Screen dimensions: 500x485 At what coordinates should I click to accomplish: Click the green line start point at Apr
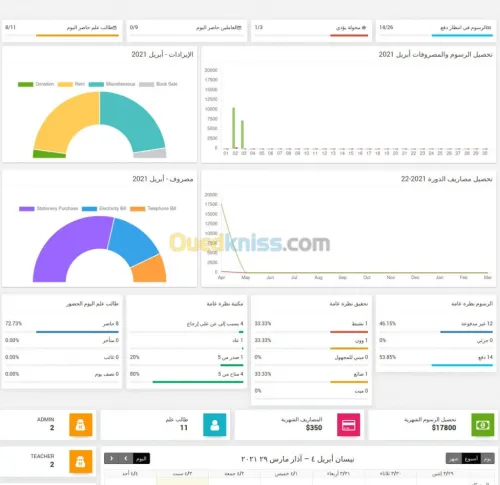(x=222, y=204)
